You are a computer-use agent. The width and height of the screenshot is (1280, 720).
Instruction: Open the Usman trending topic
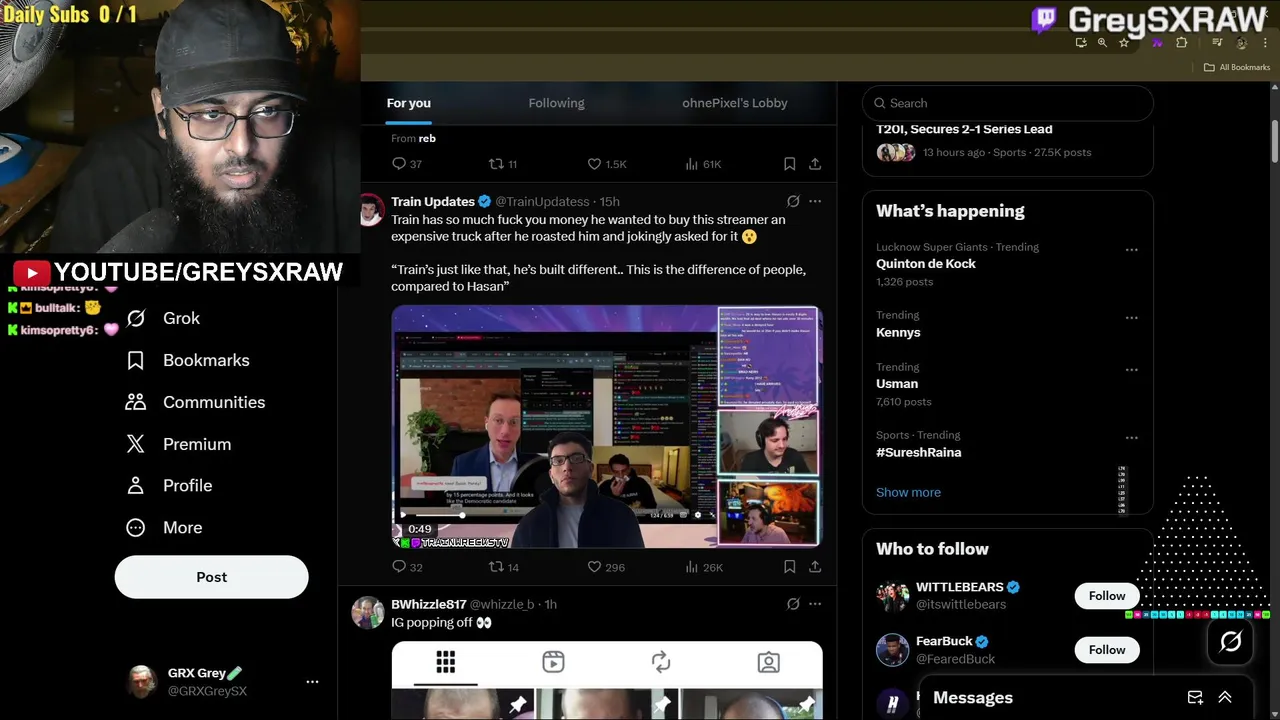click(x=897, y=383)
